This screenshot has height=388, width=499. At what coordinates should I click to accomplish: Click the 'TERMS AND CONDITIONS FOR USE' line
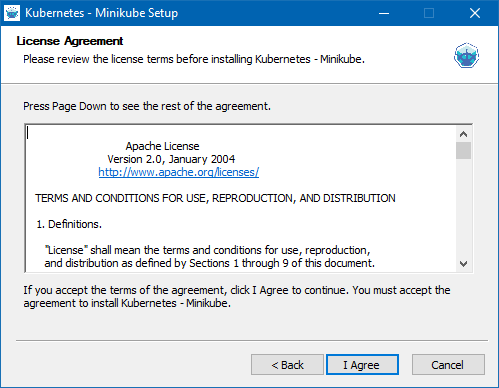(215, 198)
